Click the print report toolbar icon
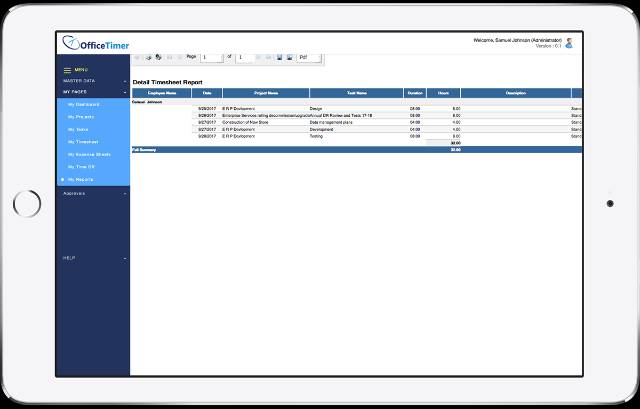Viewport: 640px width, 409px height. coord(149,57)
